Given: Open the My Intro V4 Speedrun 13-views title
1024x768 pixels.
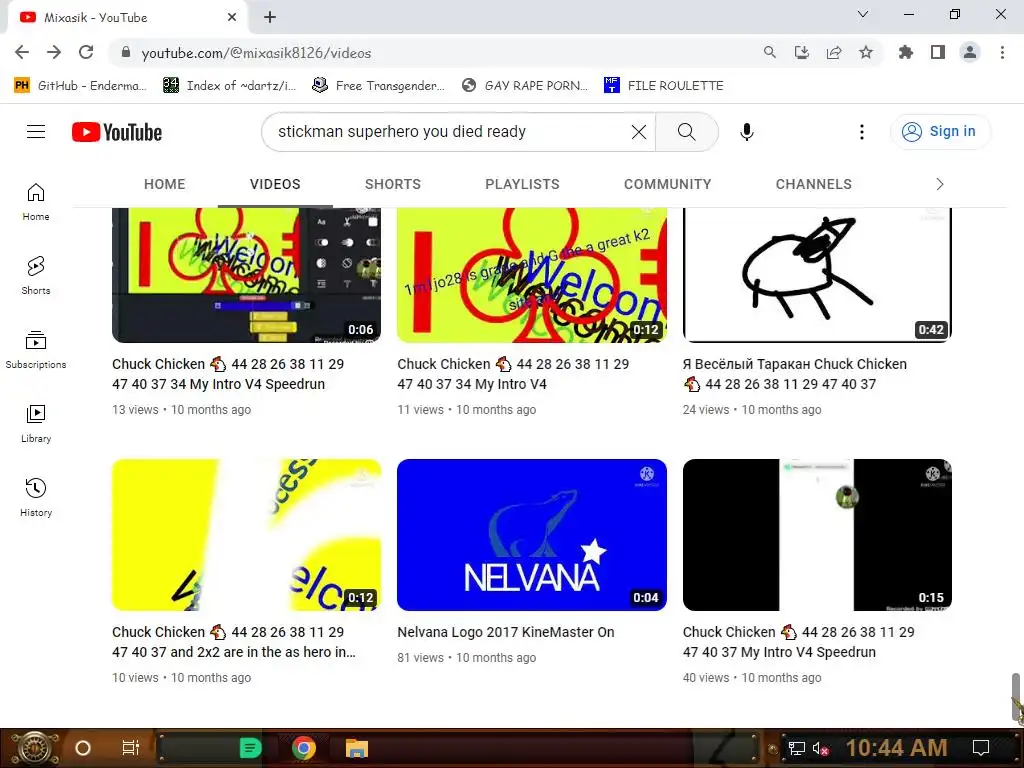Looking at the screenshot, I should [x=228, y=374].
